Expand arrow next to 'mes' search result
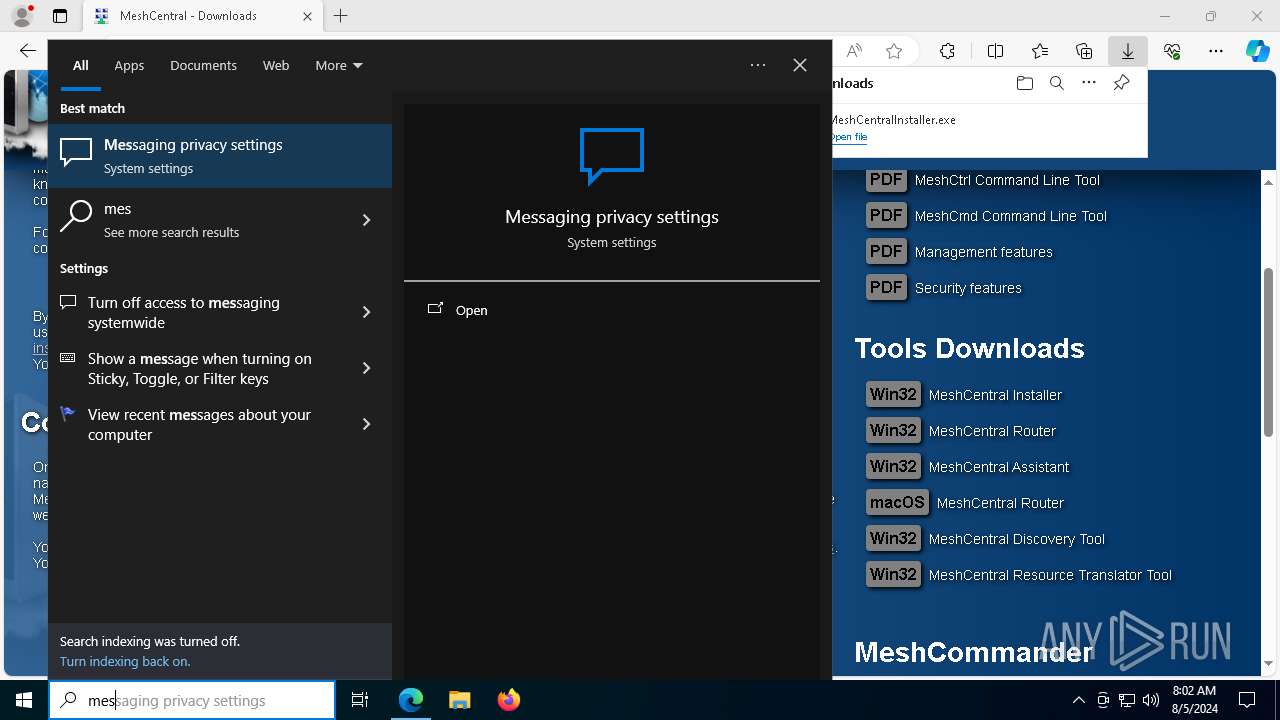Viewport: 1280px width, 720px height. click(x=366, y=220)
